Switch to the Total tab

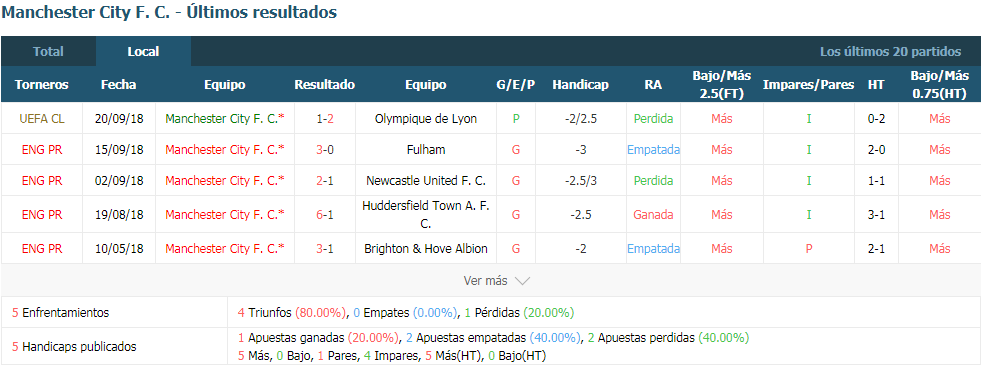(48, 51)
